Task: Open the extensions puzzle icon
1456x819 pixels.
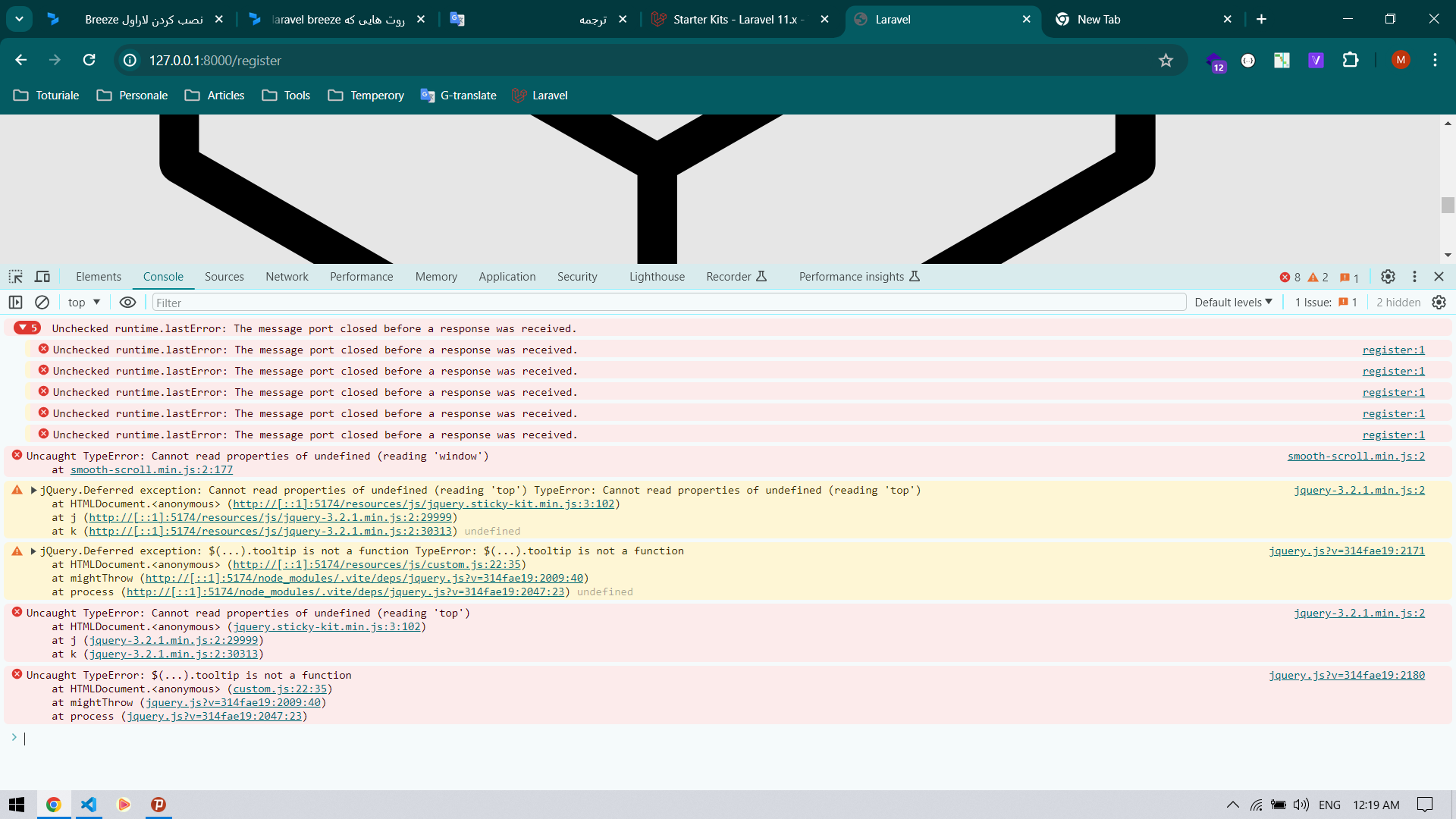Action: coord(1351,60)
